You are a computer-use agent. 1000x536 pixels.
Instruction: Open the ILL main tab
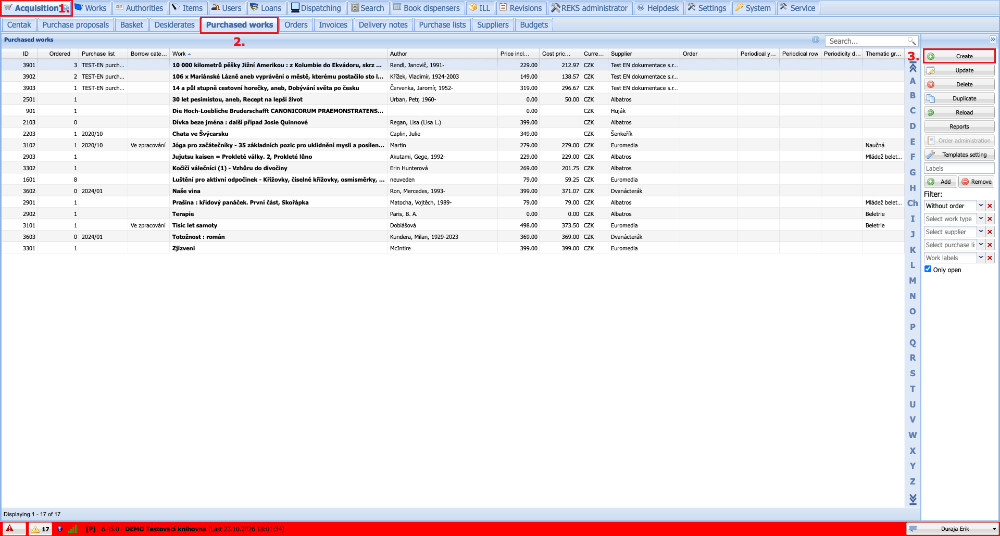[x=480, y=8]
